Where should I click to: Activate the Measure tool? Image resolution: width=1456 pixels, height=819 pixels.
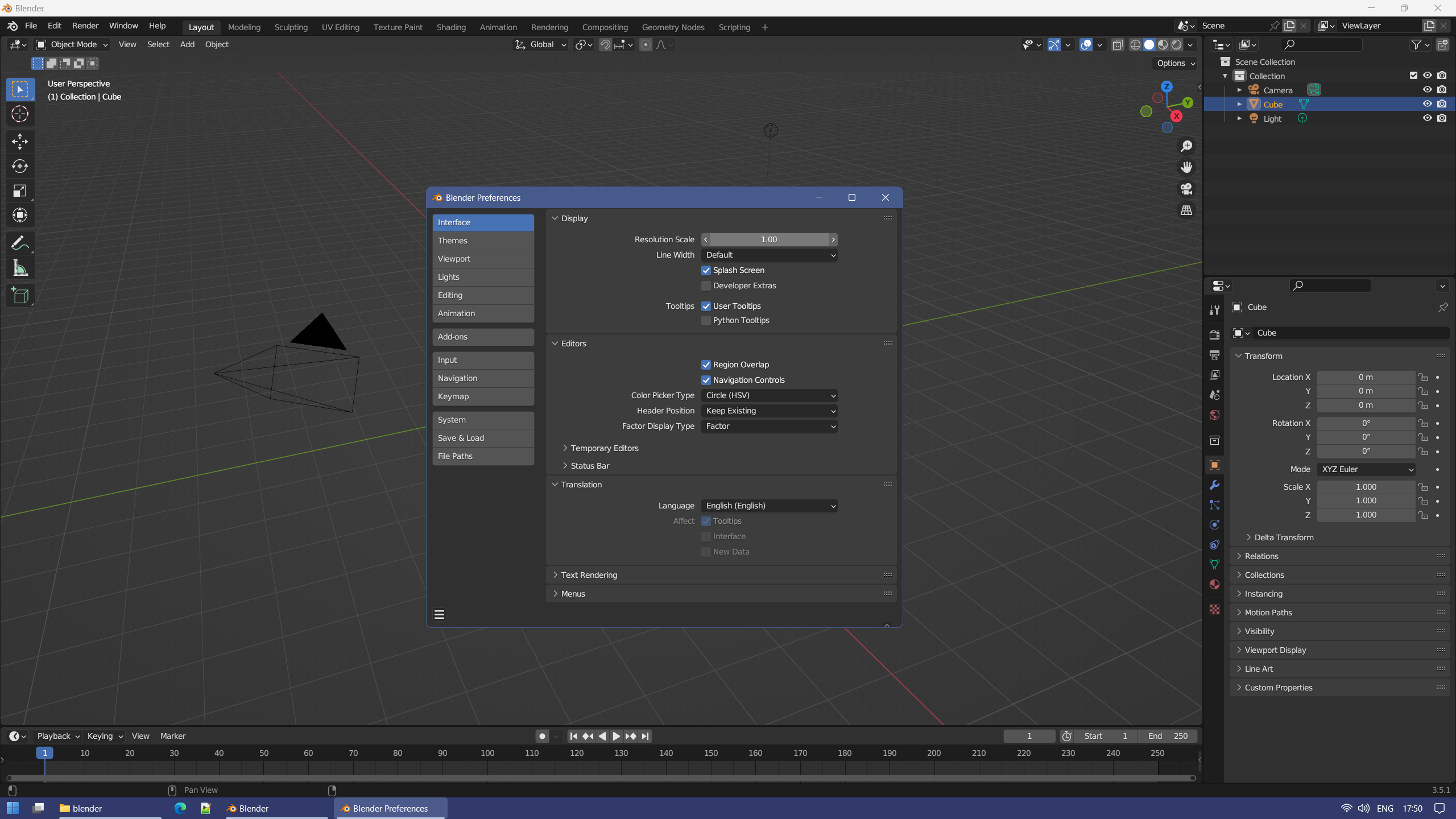coord(20,268)
